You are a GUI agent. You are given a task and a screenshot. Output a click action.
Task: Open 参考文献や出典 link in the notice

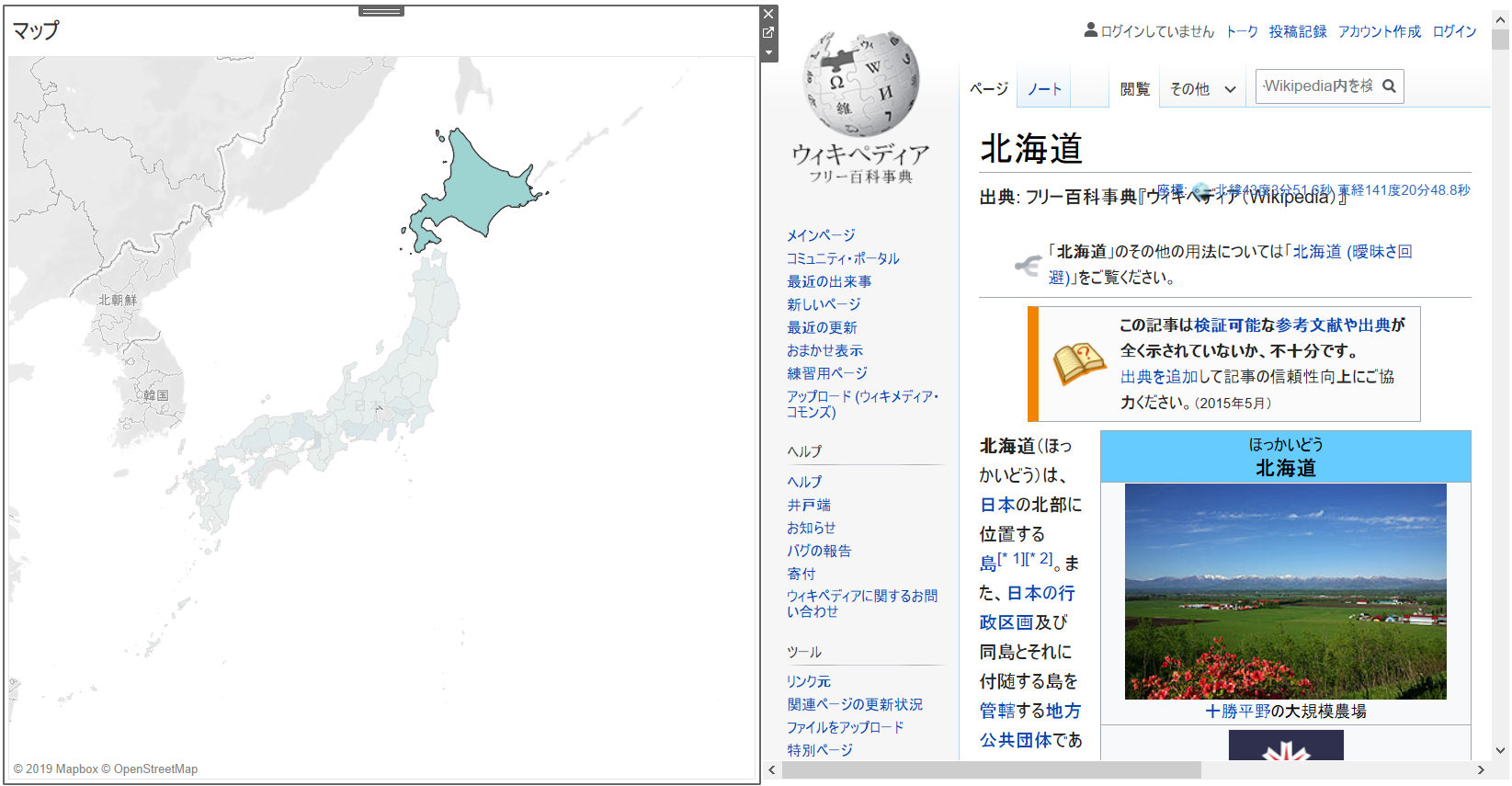[1334, 325]
